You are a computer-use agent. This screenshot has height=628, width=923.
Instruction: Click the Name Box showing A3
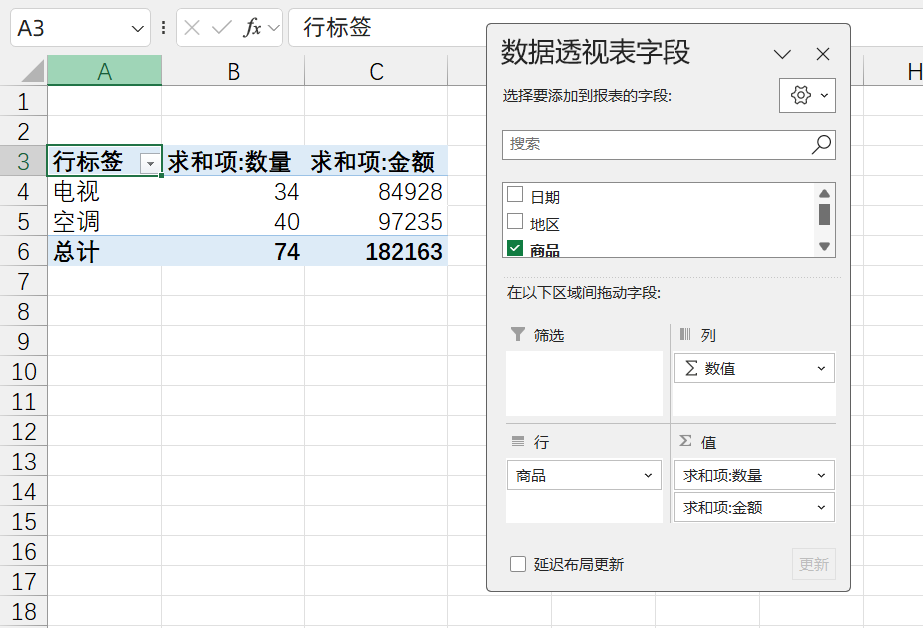tap(71, 28)
